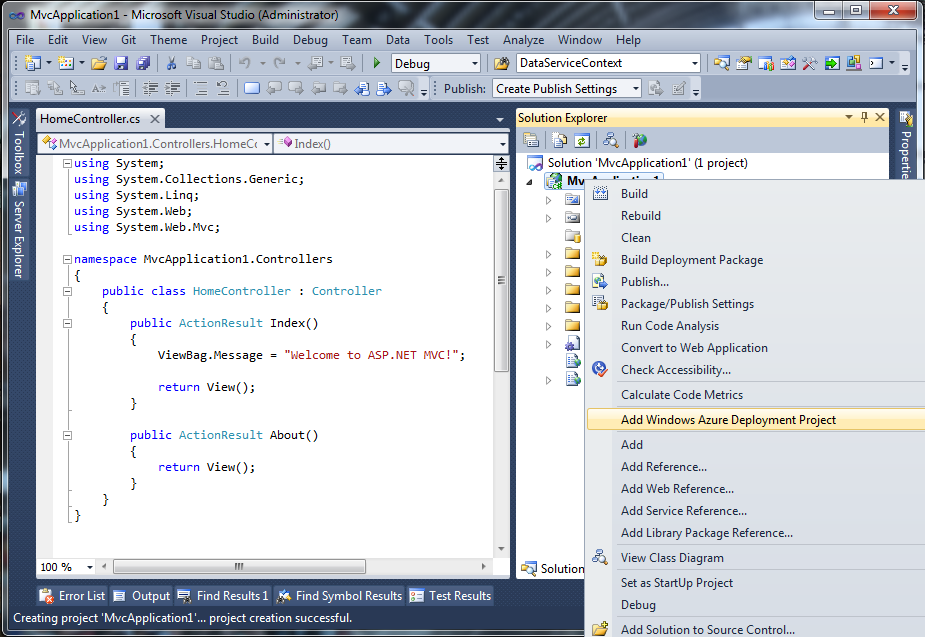Viewport: 925px width, 637px height.
Task: Click the Properties icon in Solution Explorer toolbar
Action: [x=531, y=140]
